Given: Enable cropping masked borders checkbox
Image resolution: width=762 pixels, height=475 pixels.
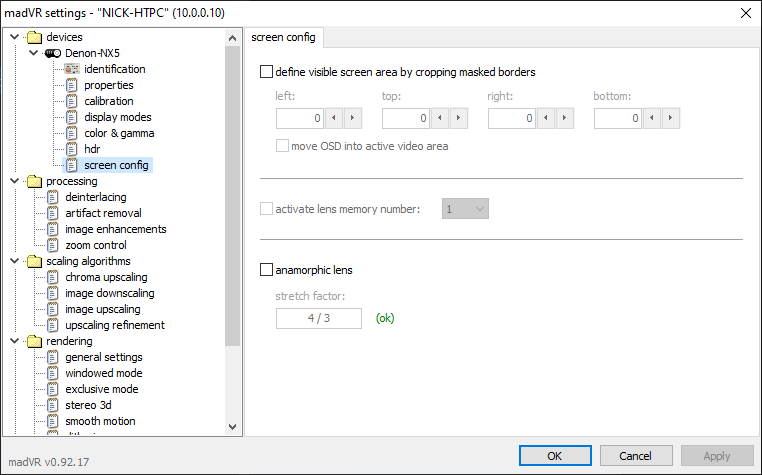Looking at the screenshot, I should pyautogui.click(x=267, y=72).
